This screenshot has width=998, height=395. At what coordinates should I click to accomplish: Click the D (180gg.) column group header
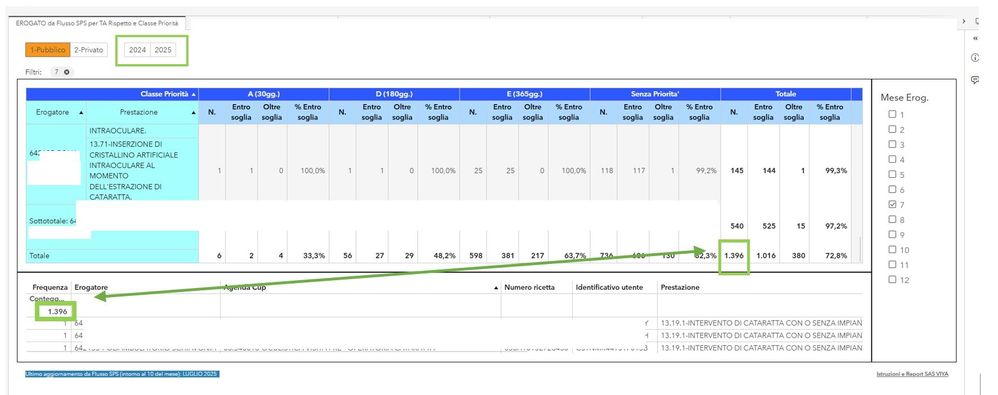[394, 94]
